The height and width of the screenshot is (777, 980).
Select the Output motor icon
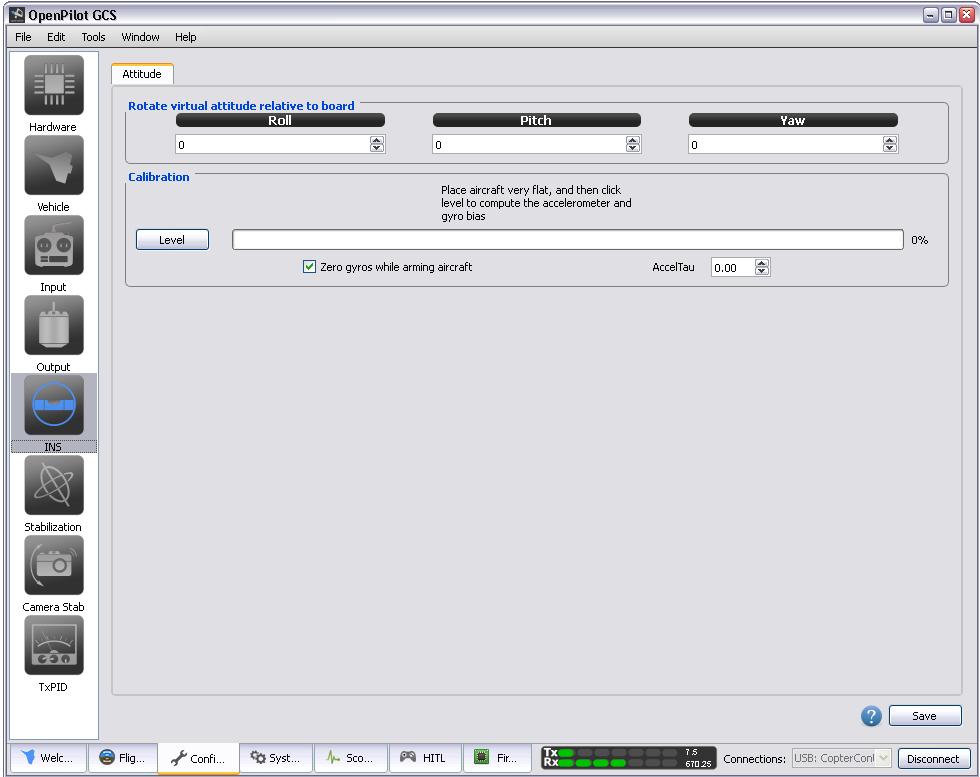point(54,326)
